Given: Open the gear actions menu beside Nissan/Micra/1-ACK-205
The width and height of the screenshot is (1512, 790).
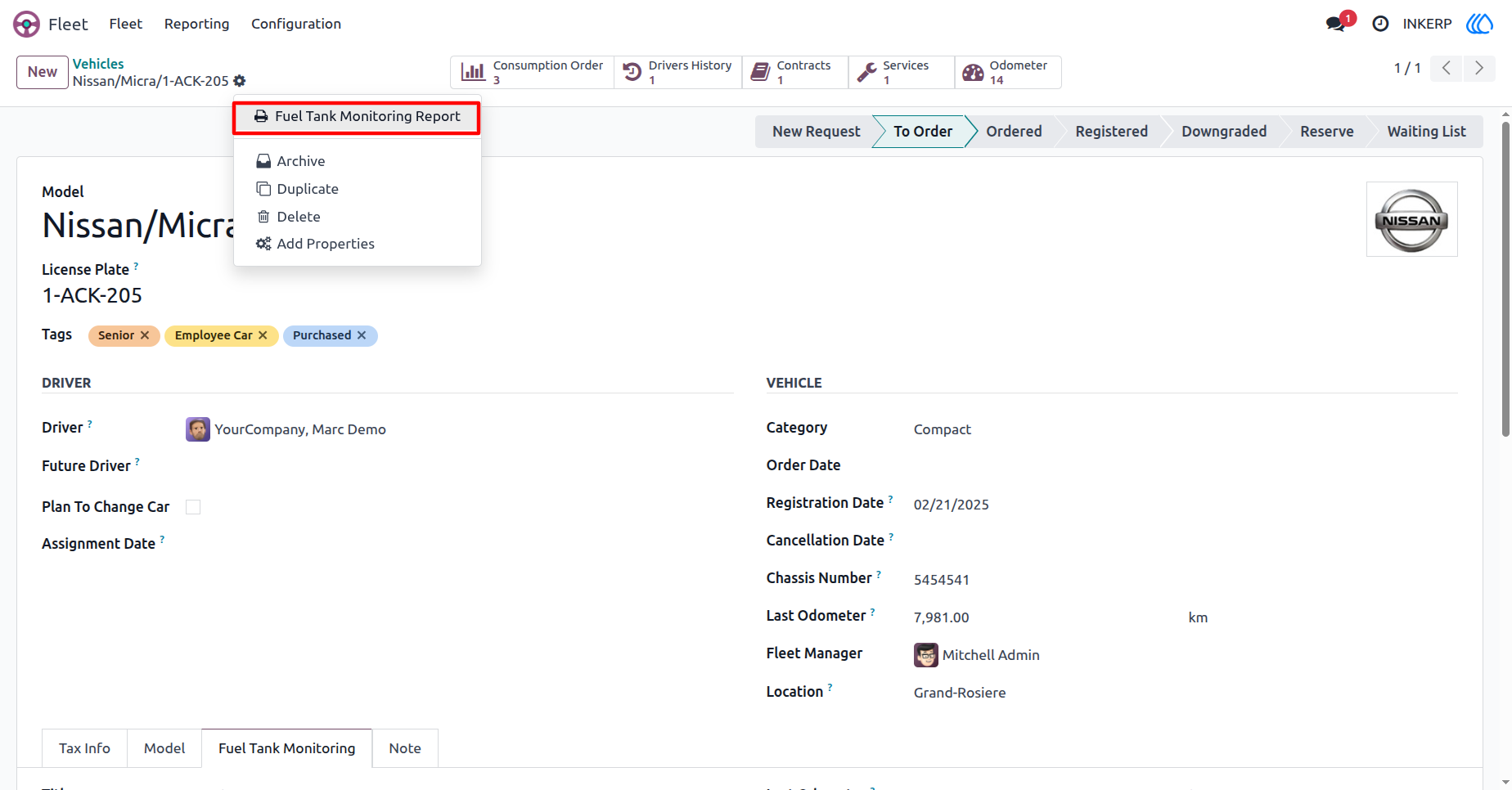Looking at the screenshot, I should 240,81.
